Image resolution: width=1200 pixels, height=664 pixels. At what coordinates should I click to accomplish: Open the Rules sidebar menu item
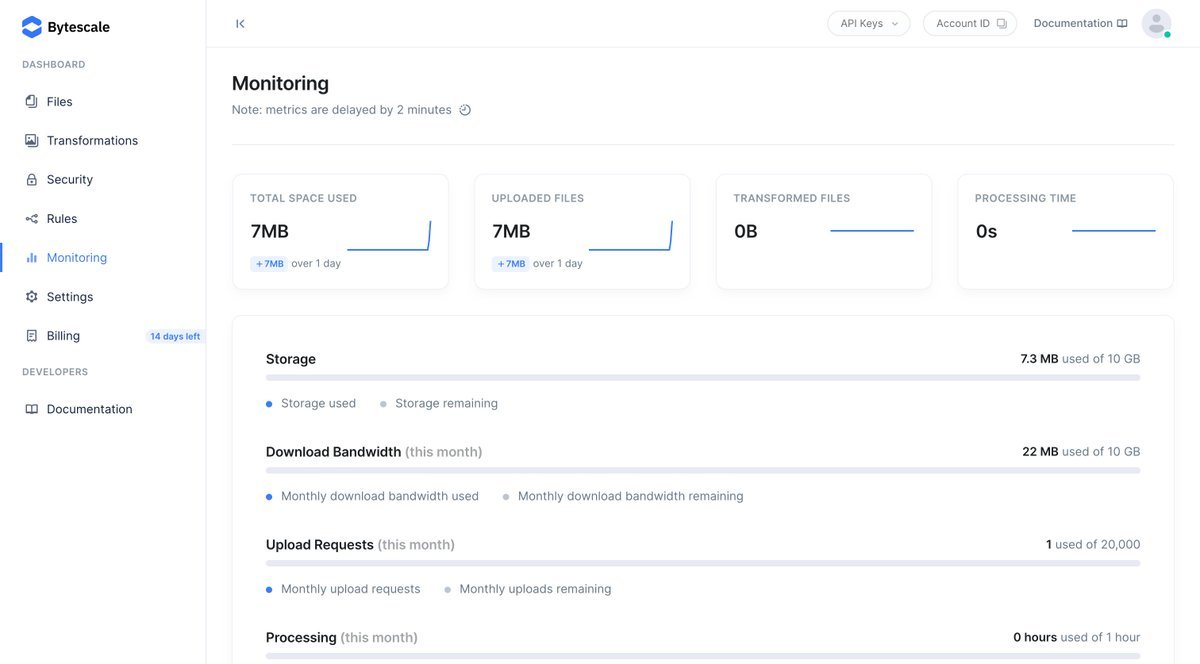coord(62,219)
